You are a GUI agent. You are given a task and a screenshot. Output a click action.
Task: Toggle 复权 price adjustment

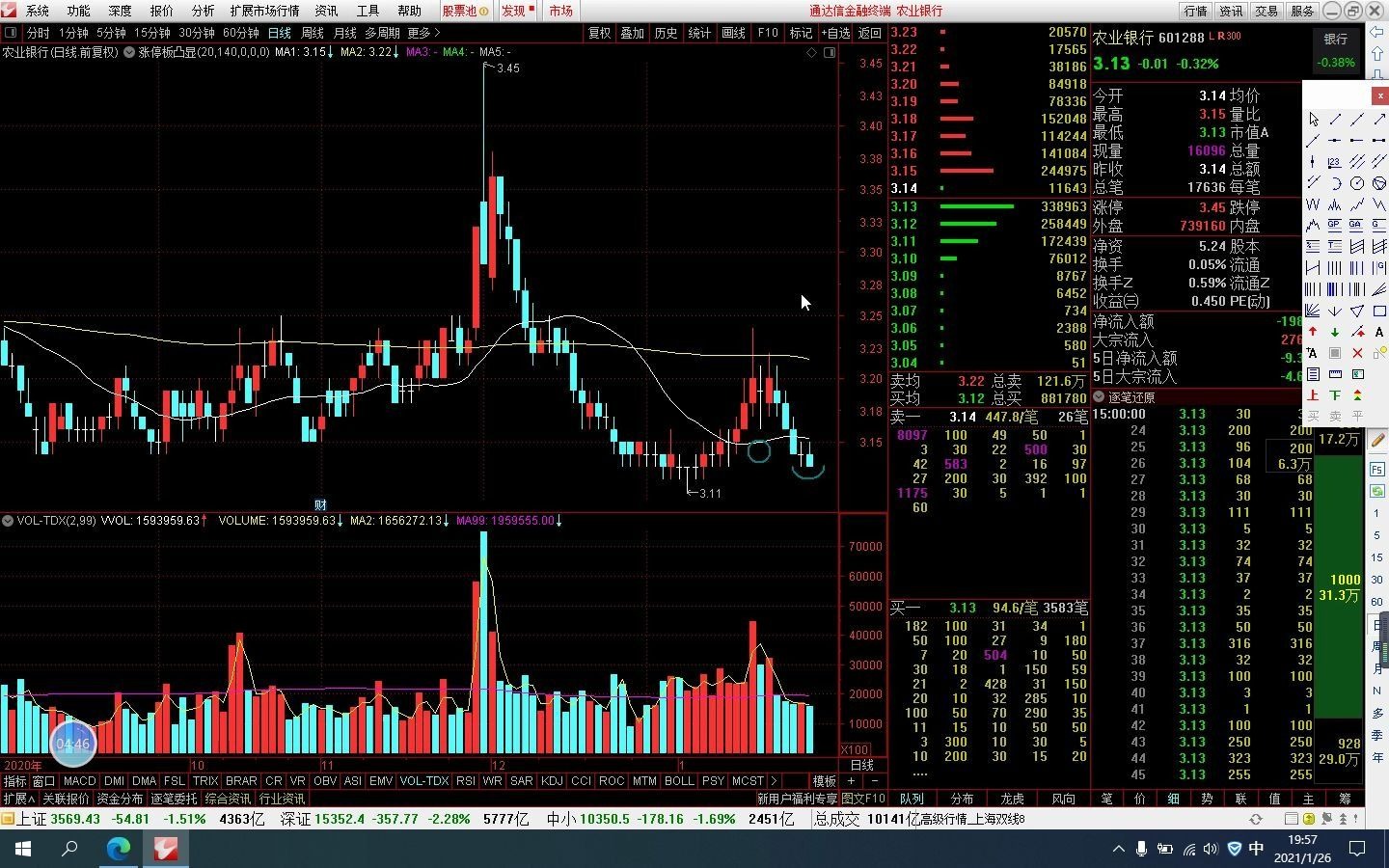tap(599, 33)
